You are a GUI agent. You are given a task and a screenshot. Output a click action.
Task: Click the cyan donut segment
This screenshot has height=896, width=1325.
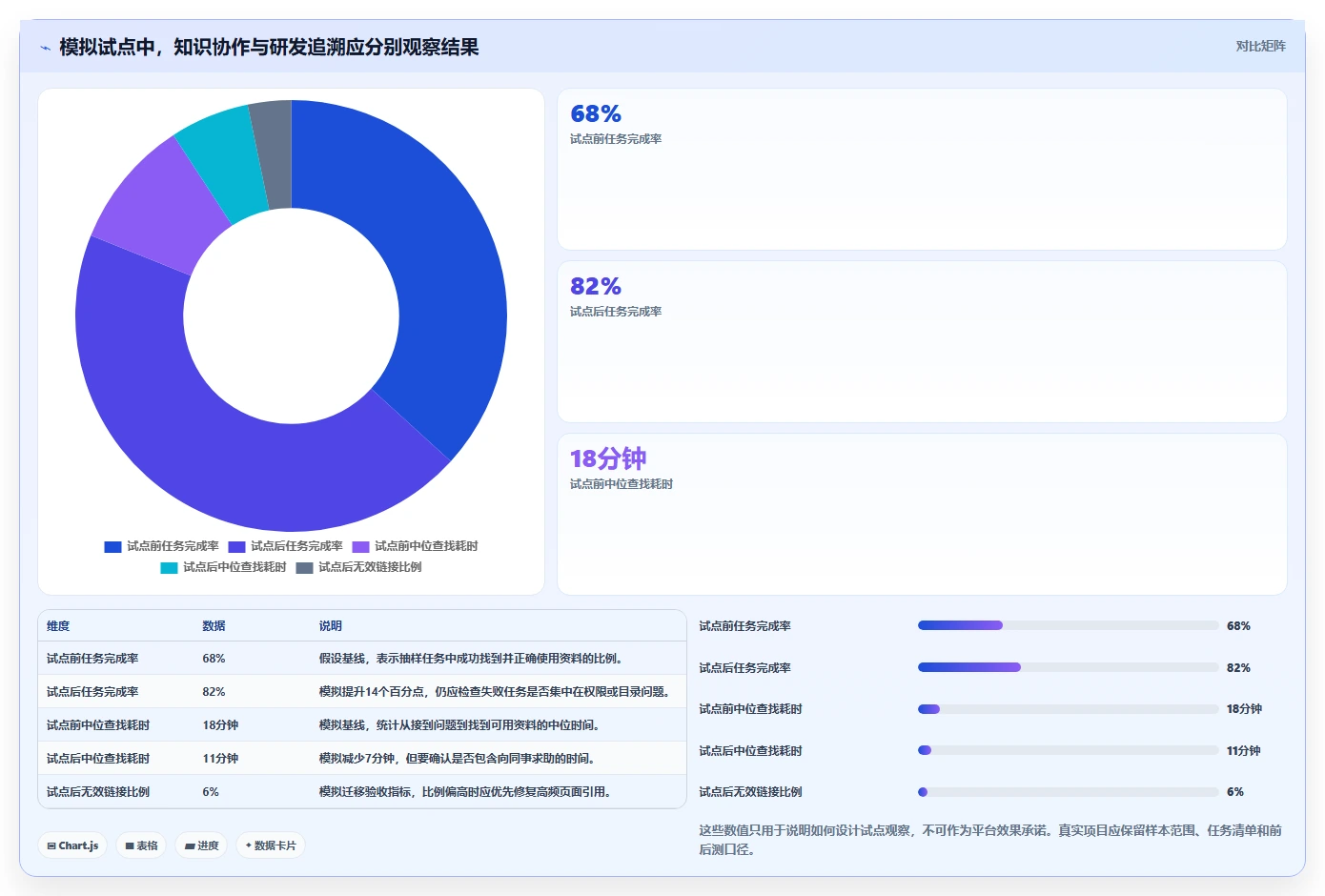[x=222, y=157]
